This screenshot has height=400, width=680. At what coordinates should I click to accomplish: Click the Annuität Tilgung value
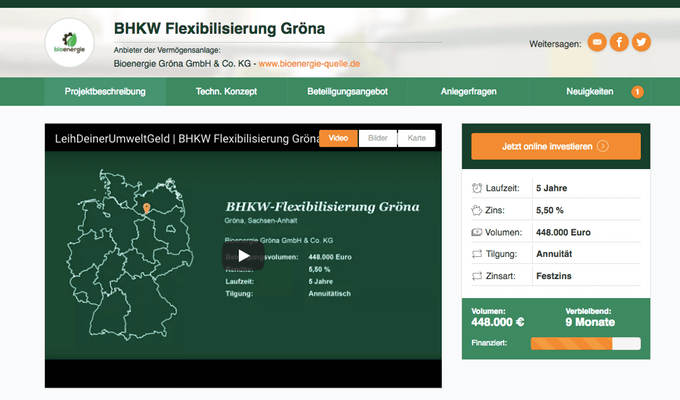click(x=554, y=254)
